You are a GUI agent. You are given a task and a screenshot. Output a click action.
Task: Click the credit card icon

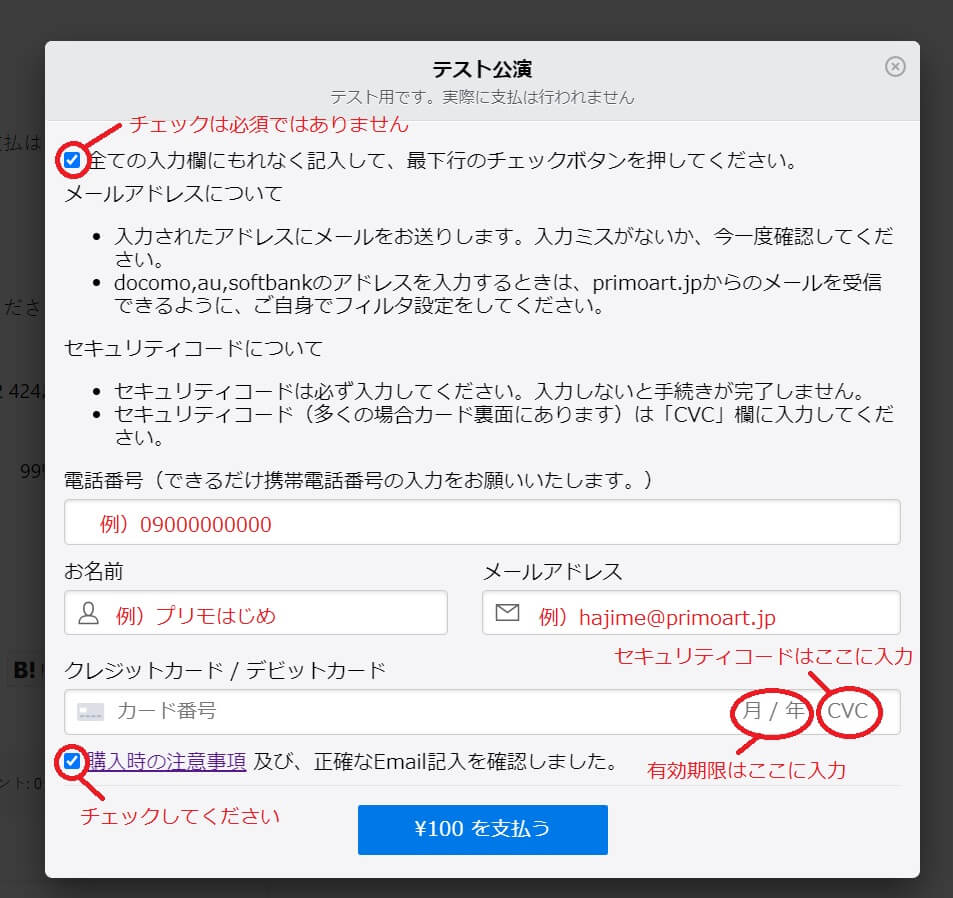(x=91, y=711)
